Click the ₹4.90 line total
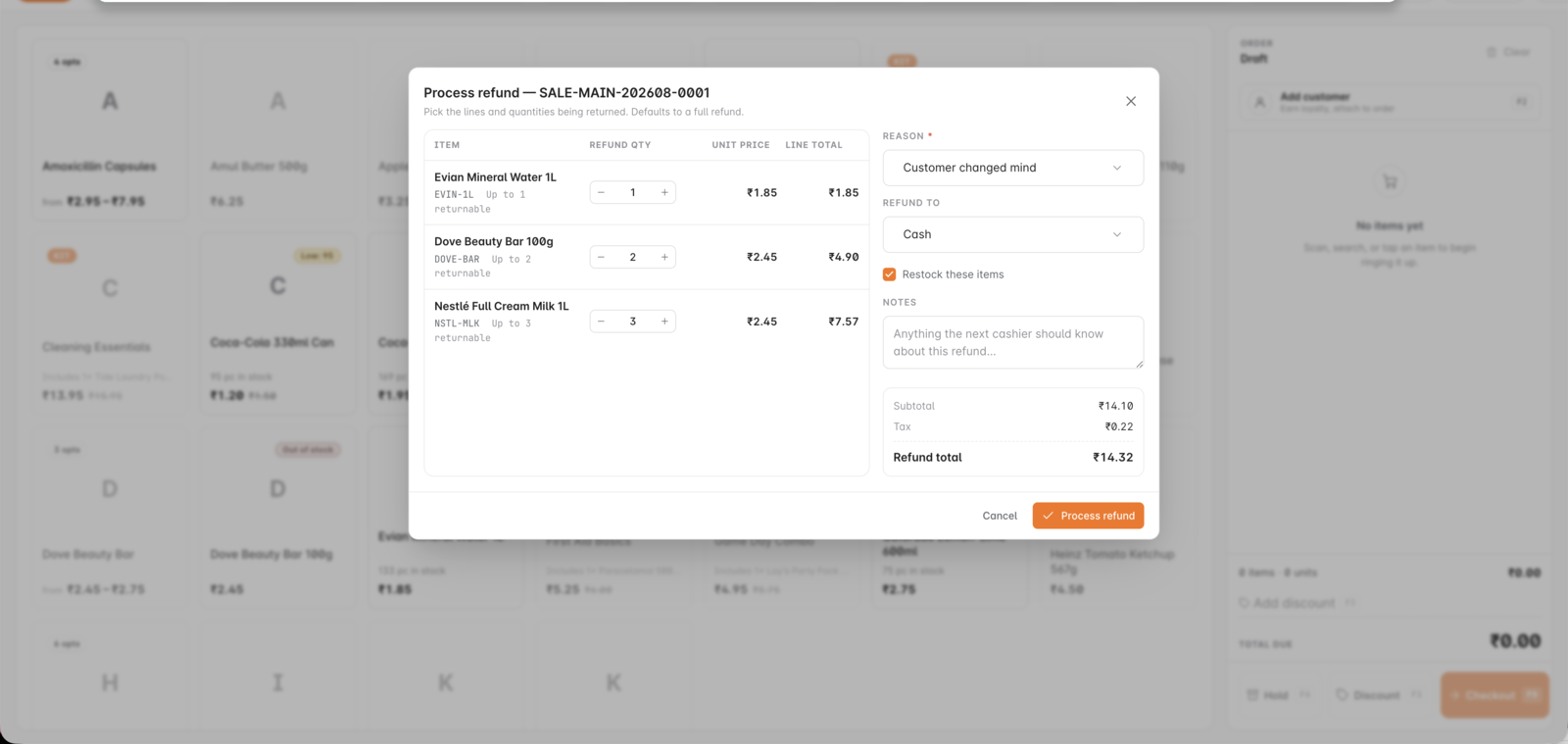Screen dimensions: 1568x744 pos(844,257)
